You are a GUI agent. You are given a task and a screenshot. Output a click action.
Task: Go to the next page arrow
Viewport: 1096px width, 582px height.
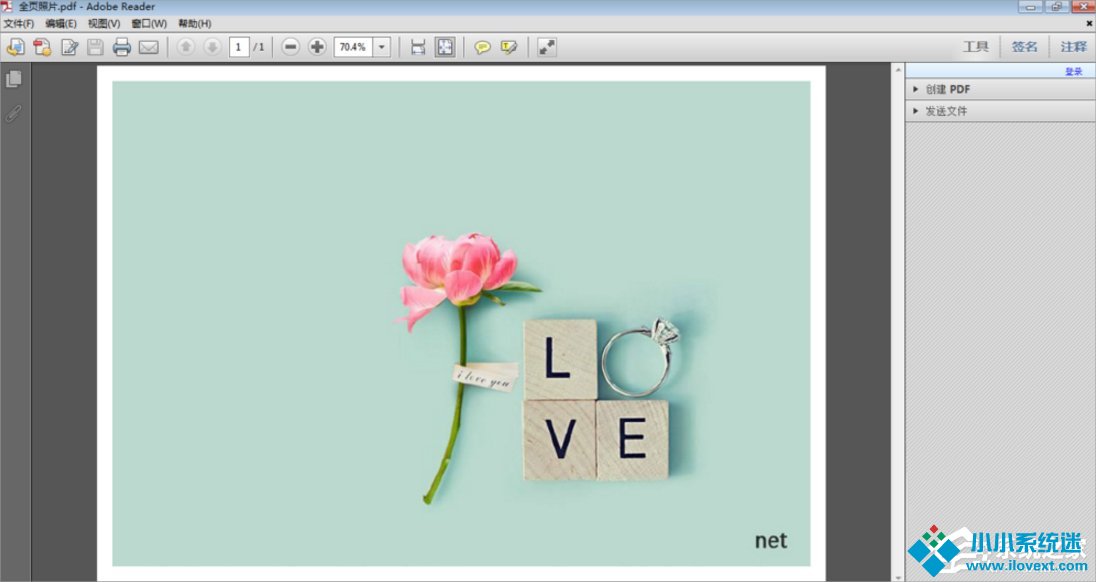point(212,47)
